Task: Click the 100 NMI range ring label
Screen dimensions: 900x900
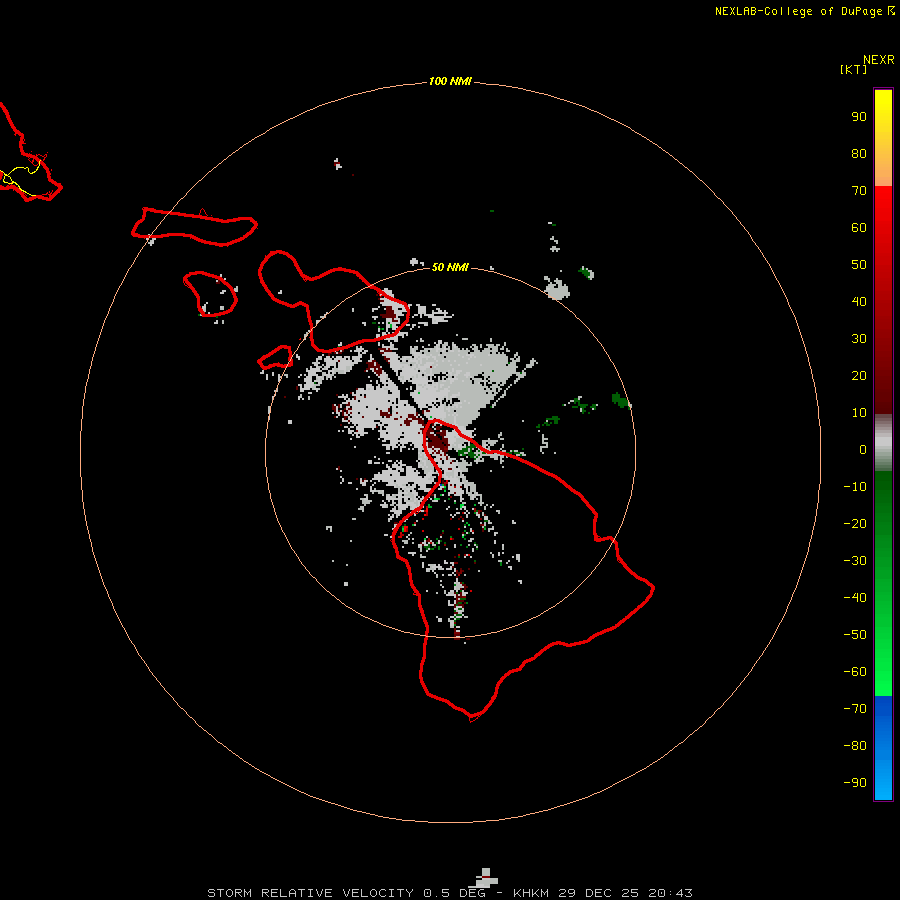Action: pyautogui.click(x=450, y=81)
